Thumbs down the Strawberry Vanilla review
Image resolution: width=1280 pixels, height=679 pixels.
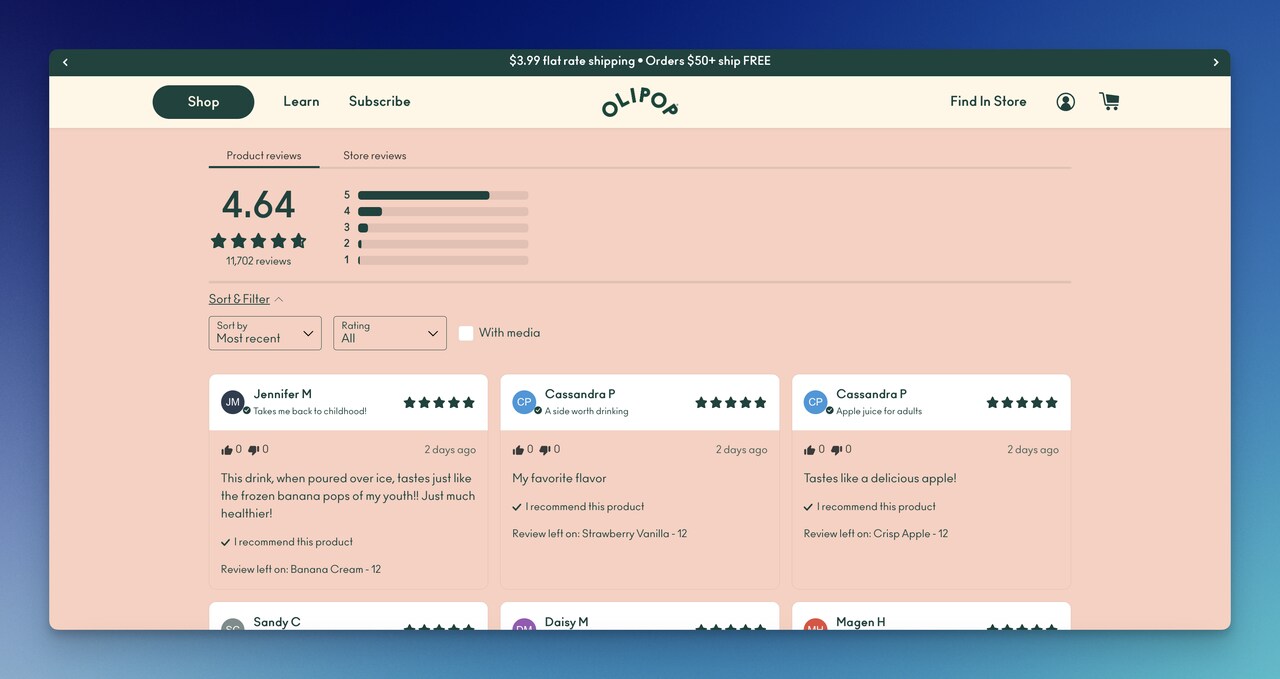click(545, 450)
